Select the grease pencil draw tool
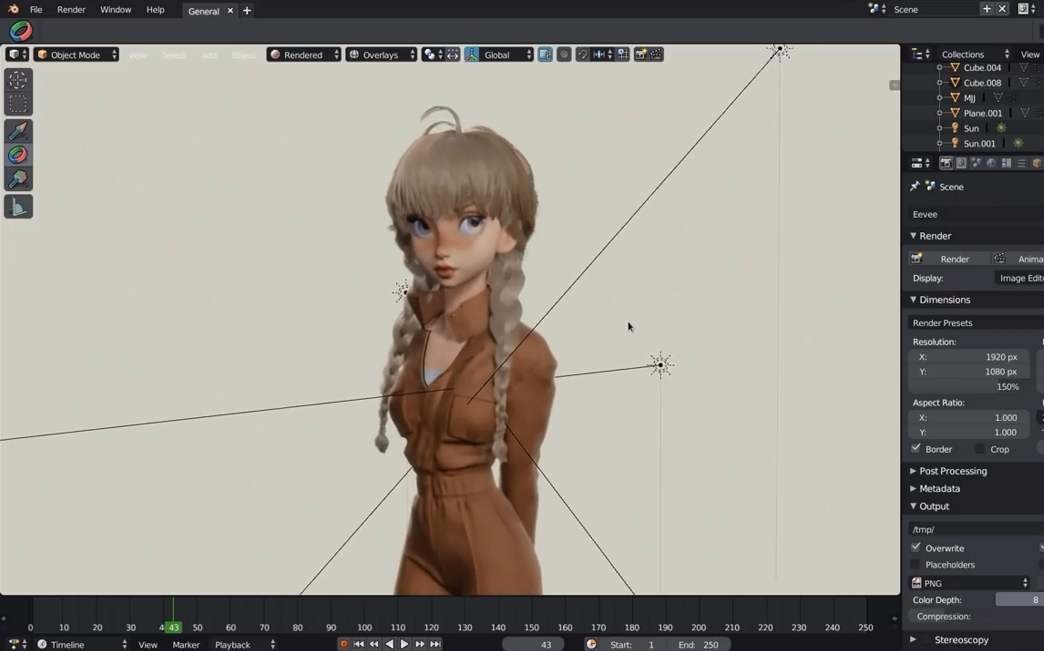 point(18,154)
